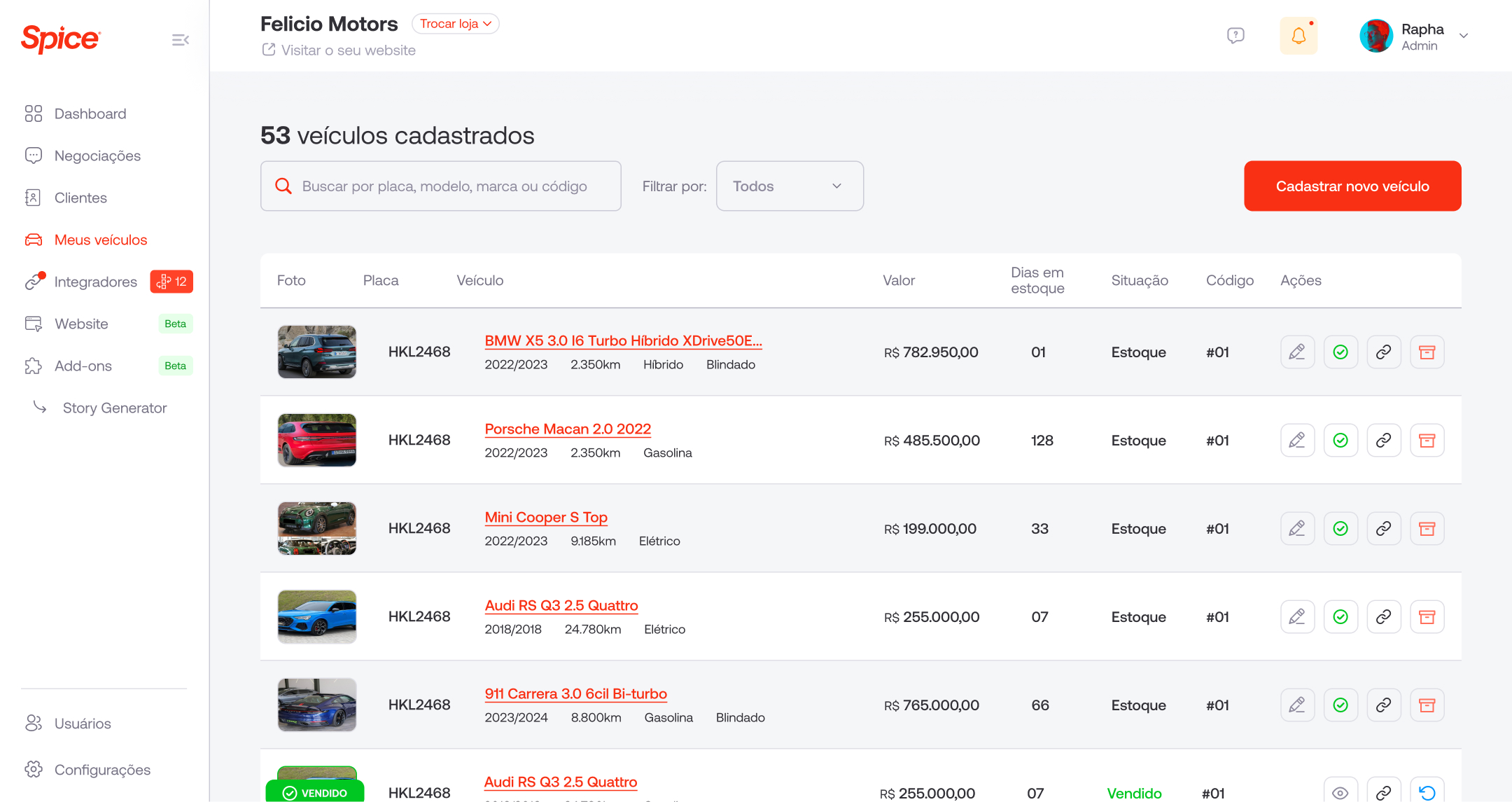Open the Filtrar por Todos dropdown
Image resolution: width=1512 pixels, height=802 pixels.
pyautogui.click(x=790, y=186)
